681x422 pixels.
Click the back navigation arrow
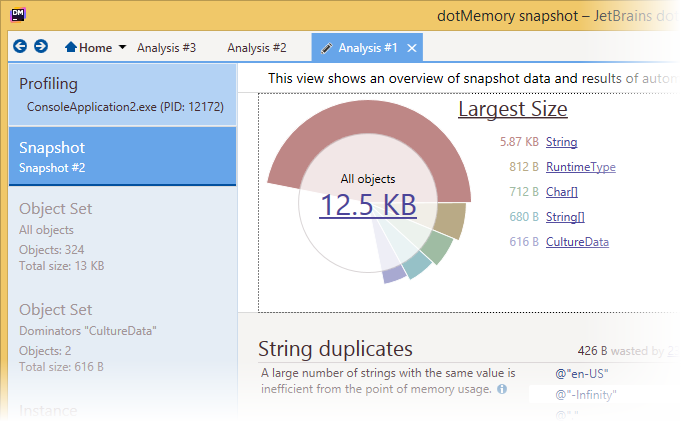click(x=20, y=47)
